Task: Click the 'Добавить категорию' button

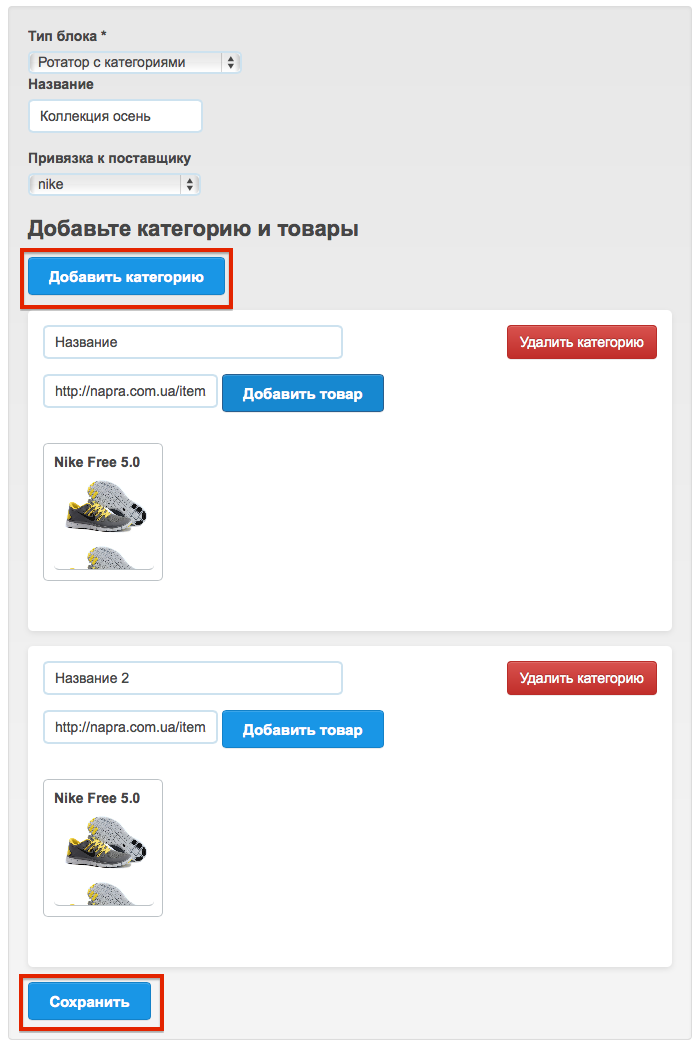Action: (x=126, y=277)
